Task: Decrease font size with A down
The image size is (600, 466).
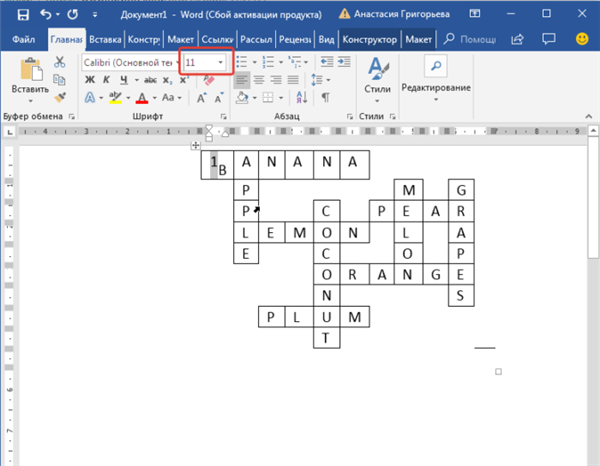Action: [x=218, y=98]
